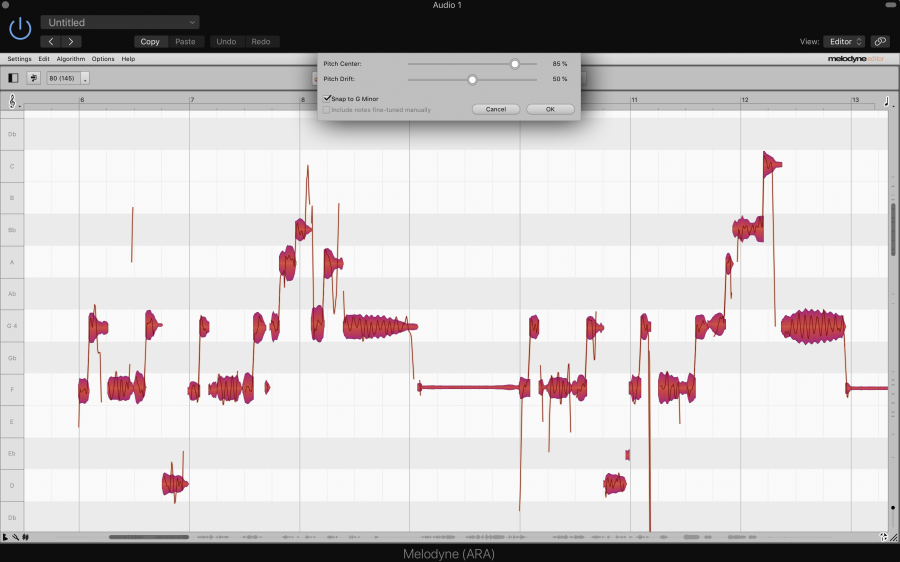The height and width of the screenshot is (562, 900).
Task: Click bar 12 in the ruler
Action: click(x=745, y=100)
